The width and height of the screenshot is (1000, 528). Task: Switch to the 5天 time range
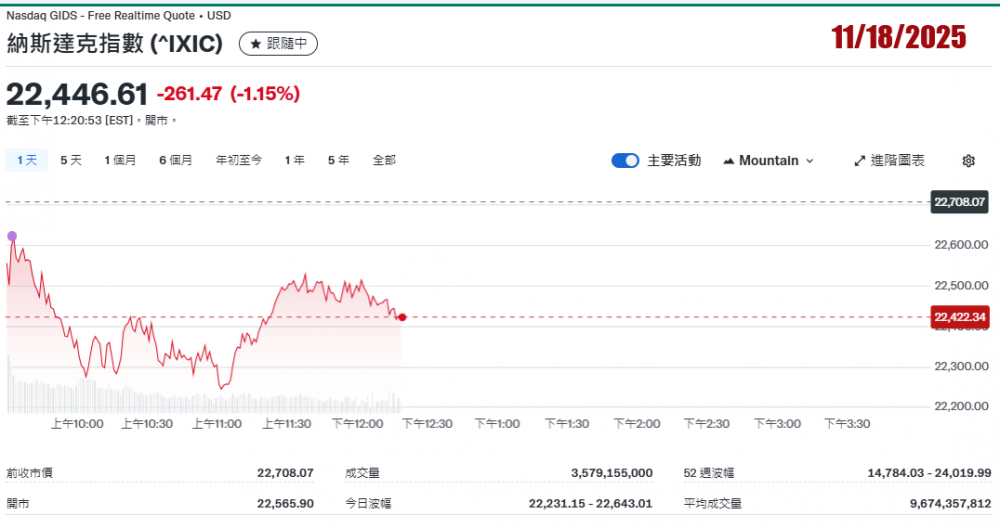(71, 160)
